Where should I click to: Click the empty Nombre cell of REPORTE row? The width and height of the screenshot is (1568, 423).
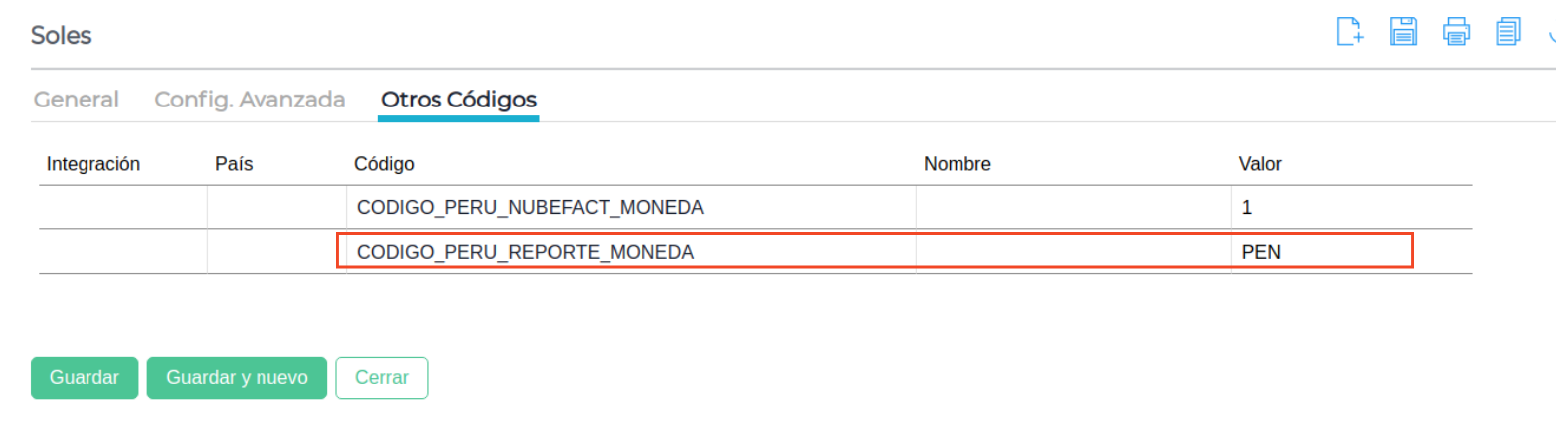pos(1072,252)
